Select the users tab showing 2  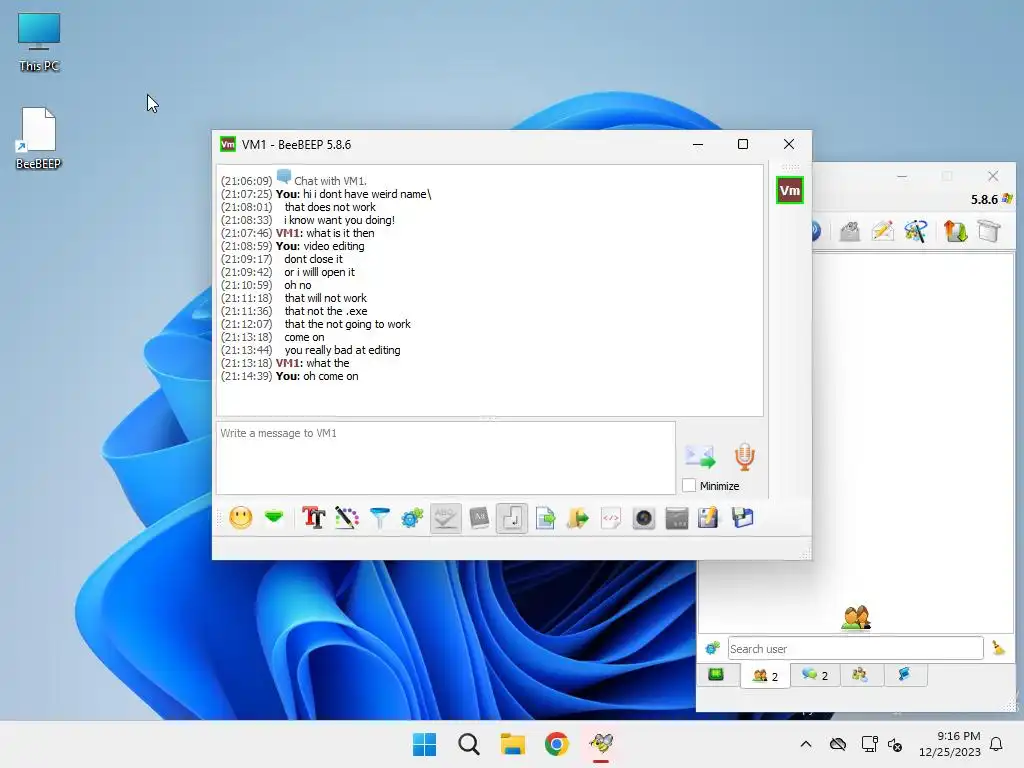765,675
